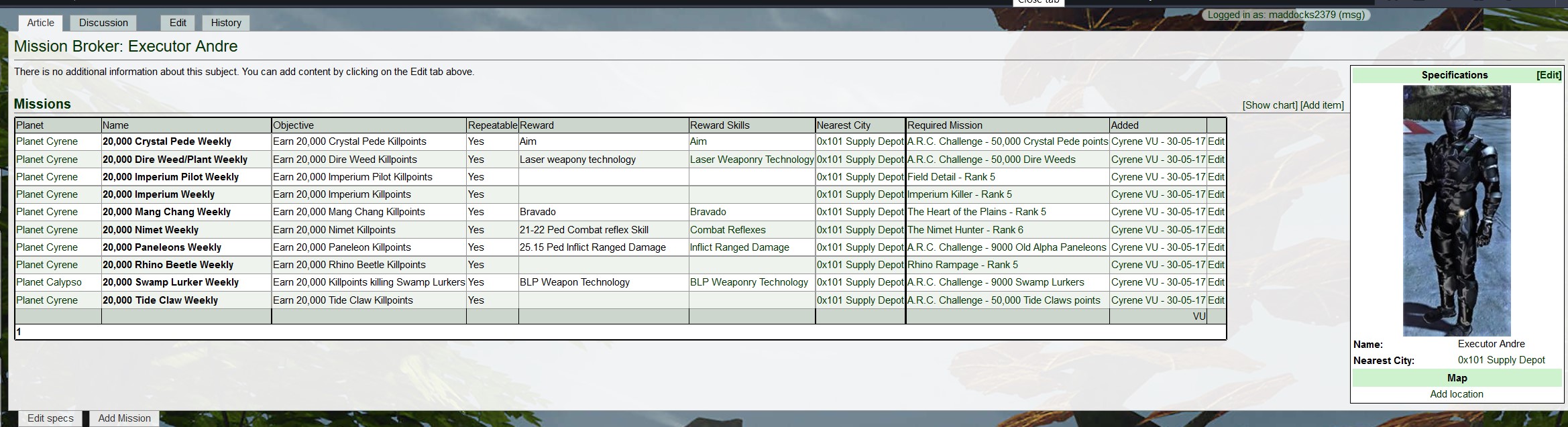1568x427 pixels.
Task: Select the "BLP Weapon Technology" reward text
Action: [575, 282]
